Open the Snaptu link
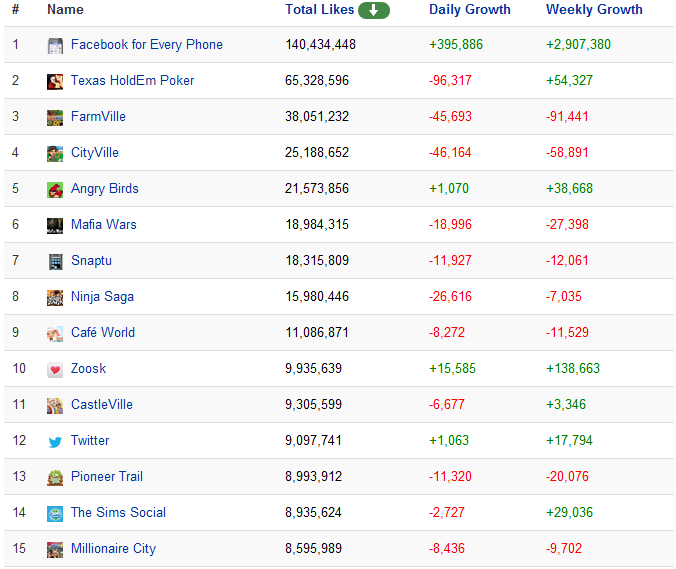 coord(91,261)
